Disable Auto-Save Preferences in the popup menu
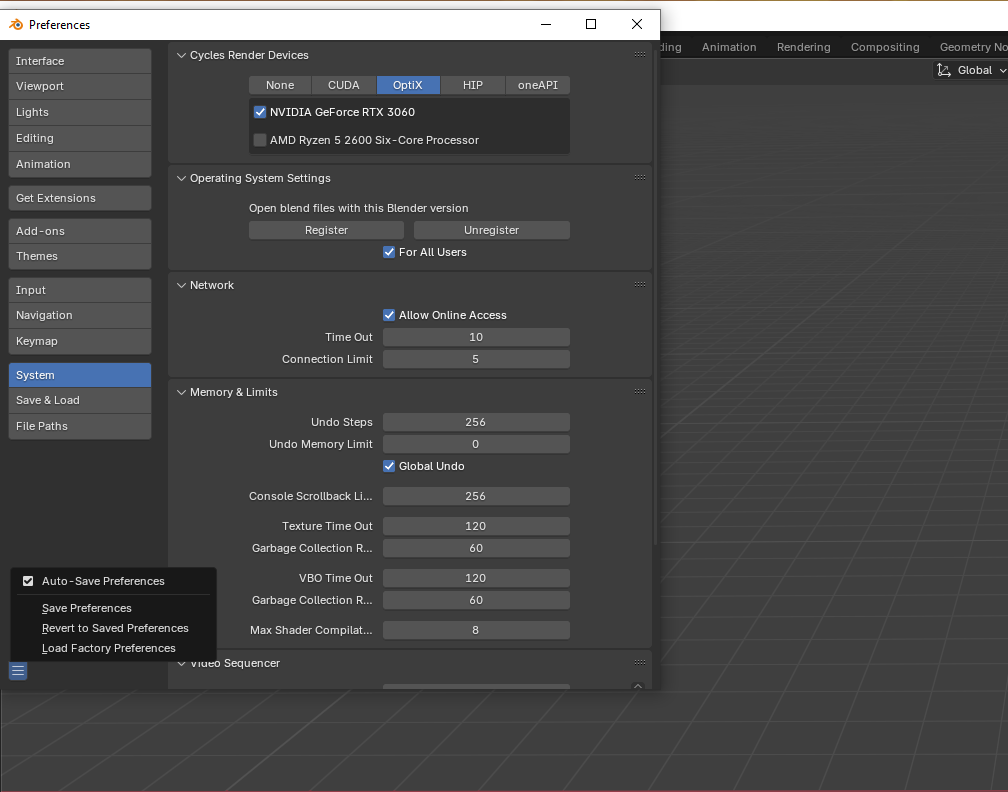 click(28, 581)
